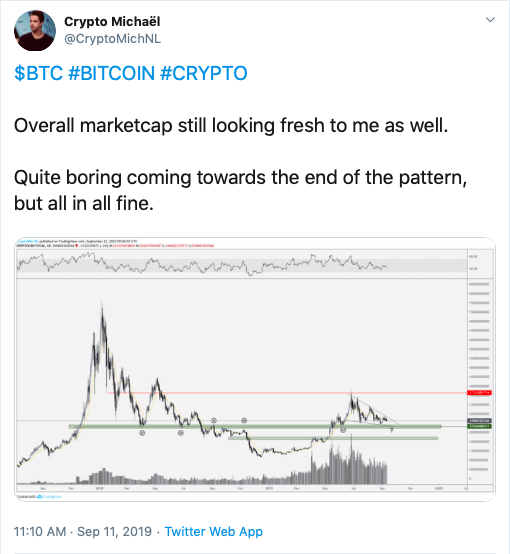The height and width of the screenshot is (554, 510).
Task: Click the volume bars near July peak
Action: [x=351, y=463]
